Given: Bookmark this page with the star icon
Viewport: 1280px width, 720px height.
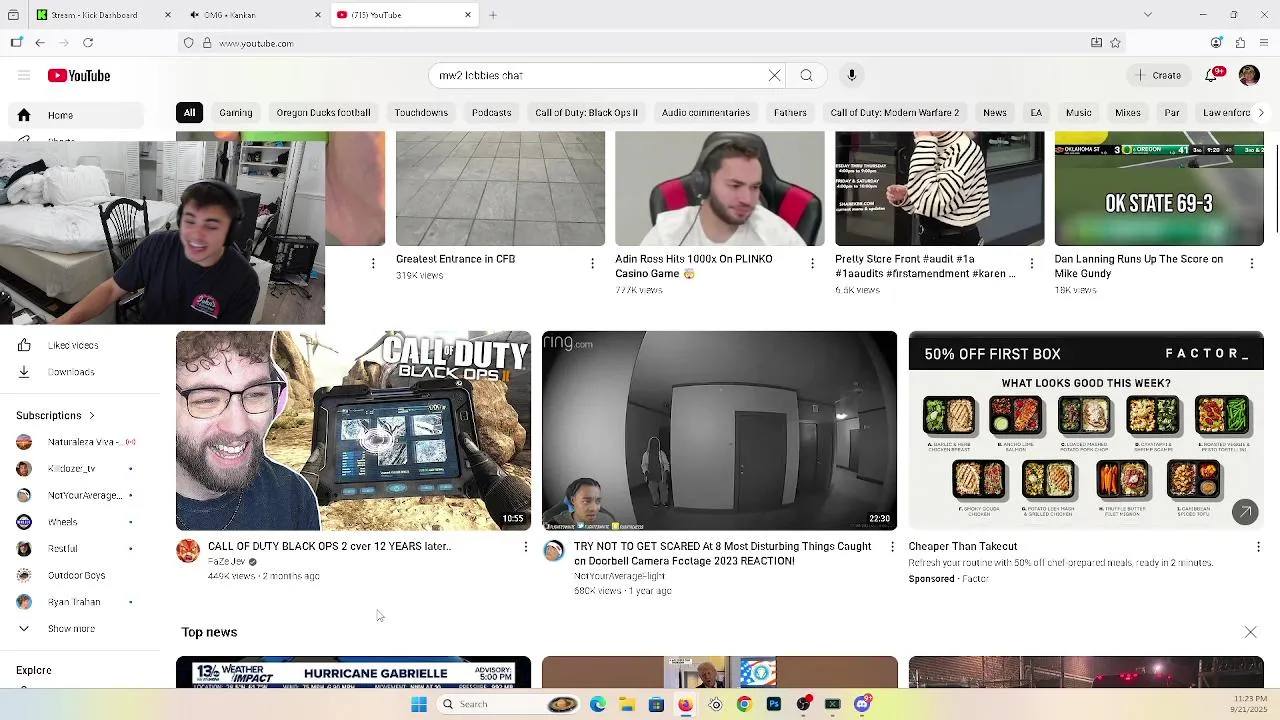Looking at the screenshot, I should coord(1115,43).
